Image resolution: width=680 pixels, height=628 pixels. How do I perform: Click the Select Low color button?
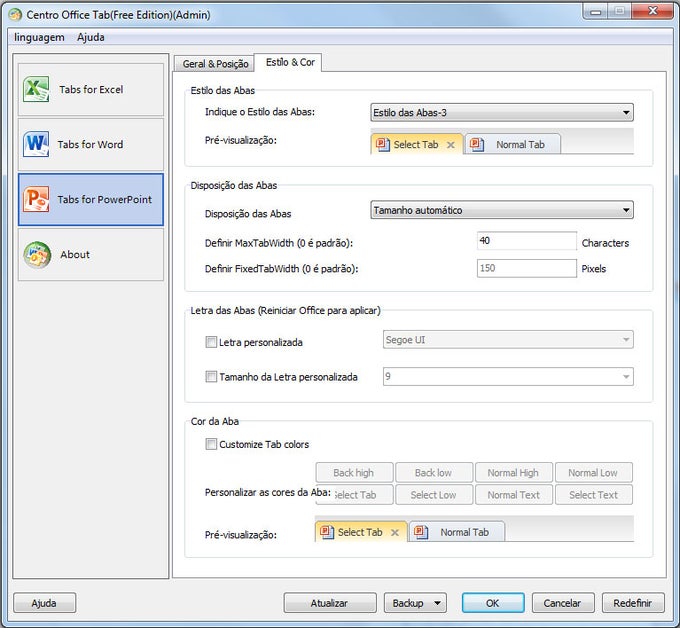(434, 495)
